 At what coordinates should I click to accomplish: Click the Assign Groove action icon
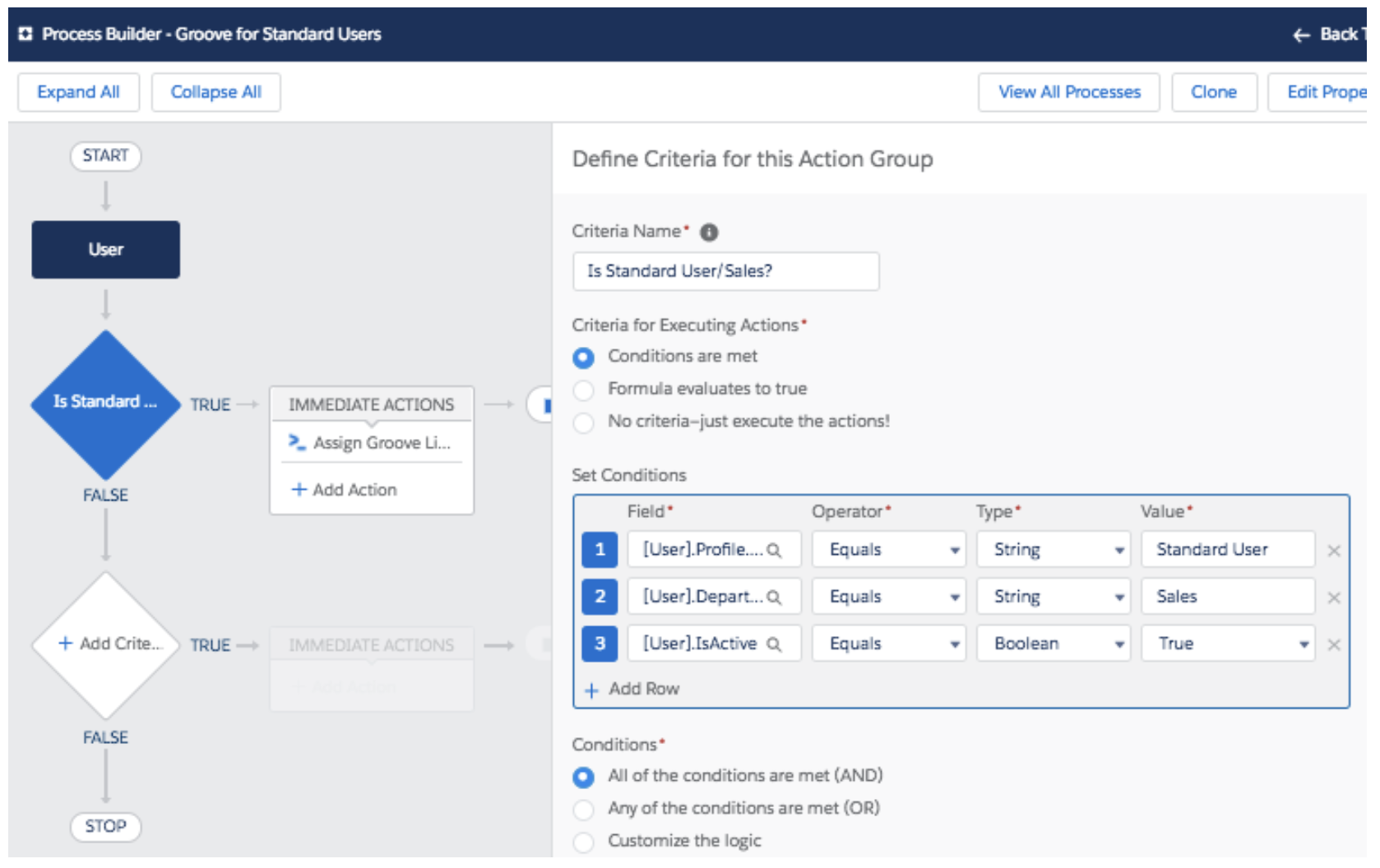297,442
